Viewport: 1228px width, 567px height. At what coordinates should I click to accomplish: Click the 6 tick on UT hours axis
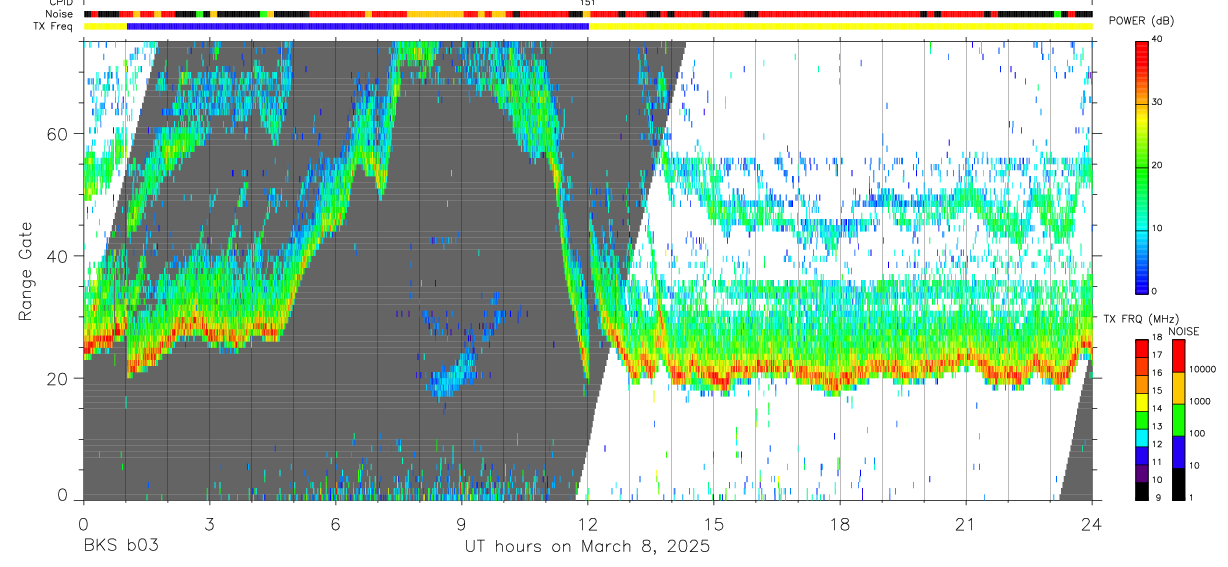[x=335, y=523]
